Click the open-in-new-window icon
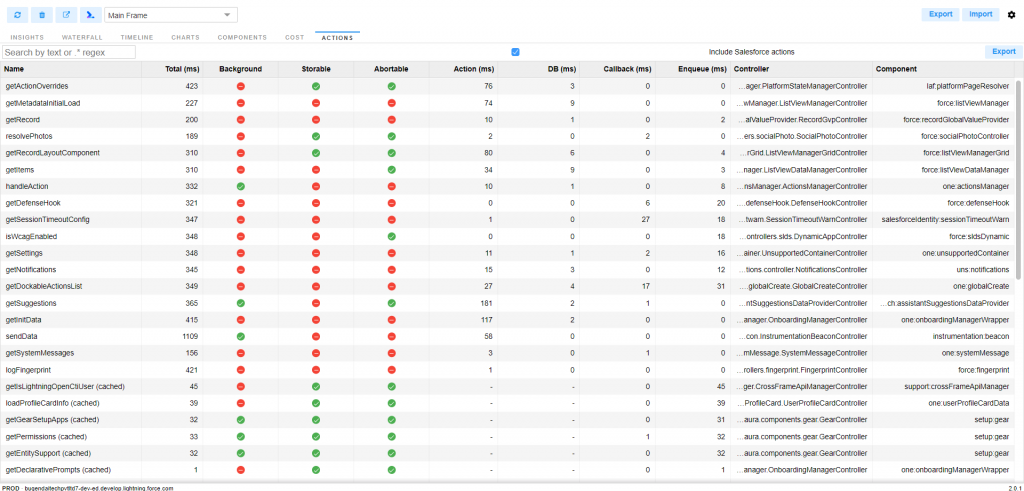 [x=66, y=15]
